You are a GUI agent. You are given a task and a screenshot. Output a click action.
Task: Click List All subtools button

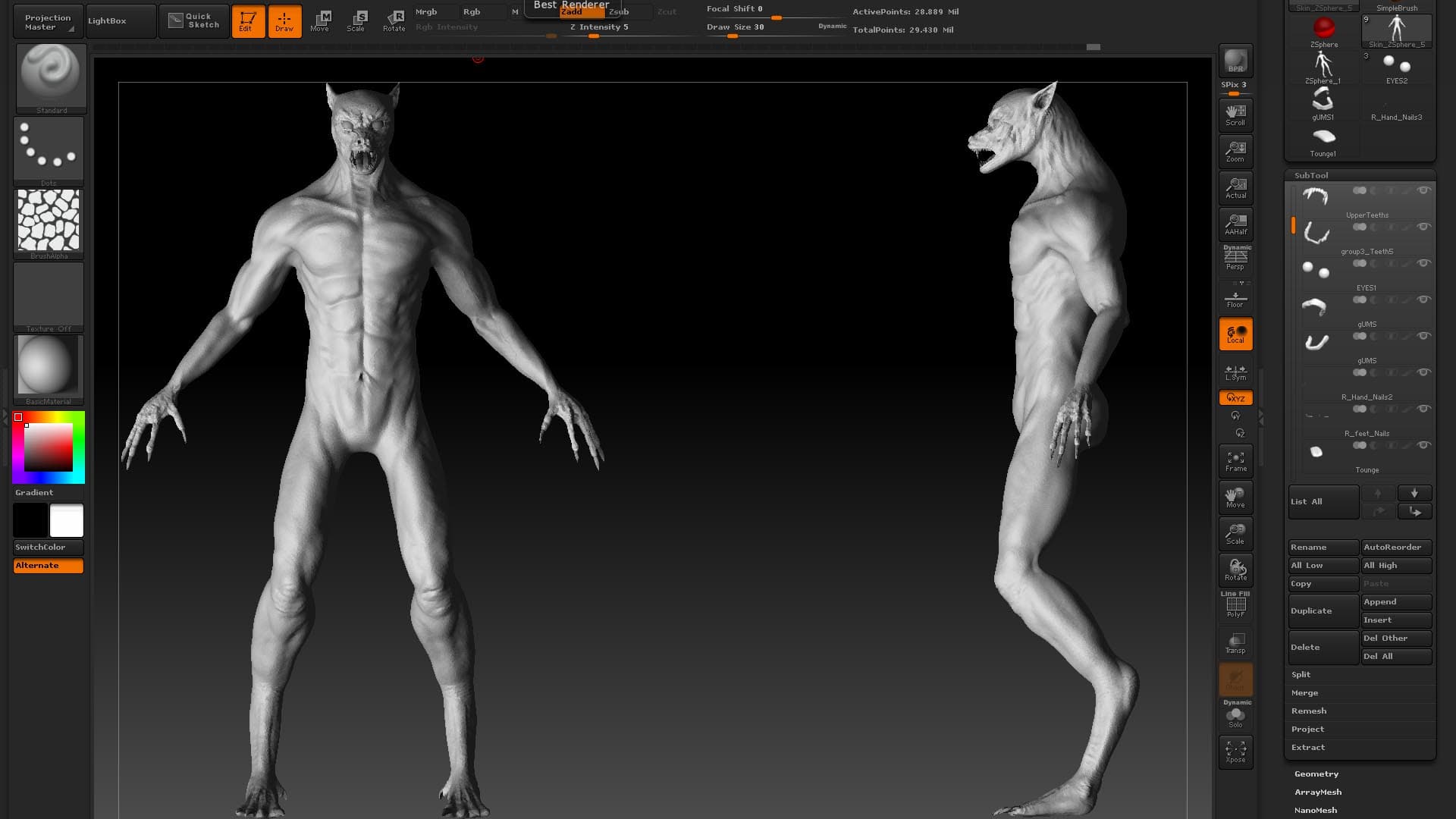click(x=1323, y=502)
